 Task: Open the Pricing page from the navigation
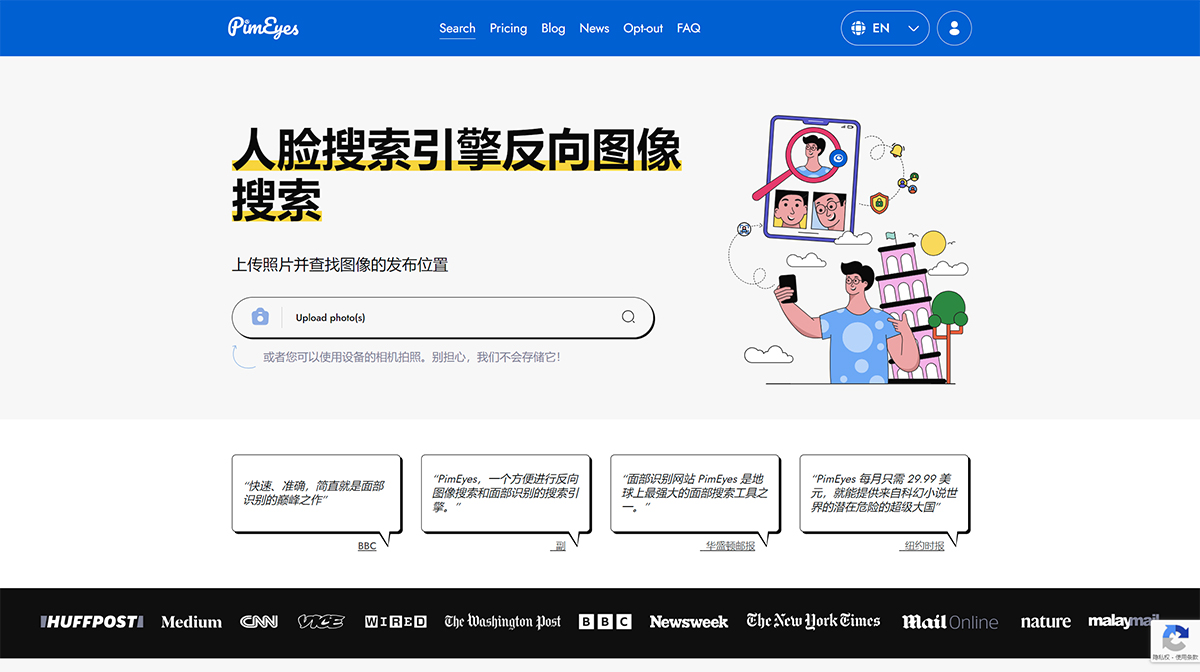508,28
